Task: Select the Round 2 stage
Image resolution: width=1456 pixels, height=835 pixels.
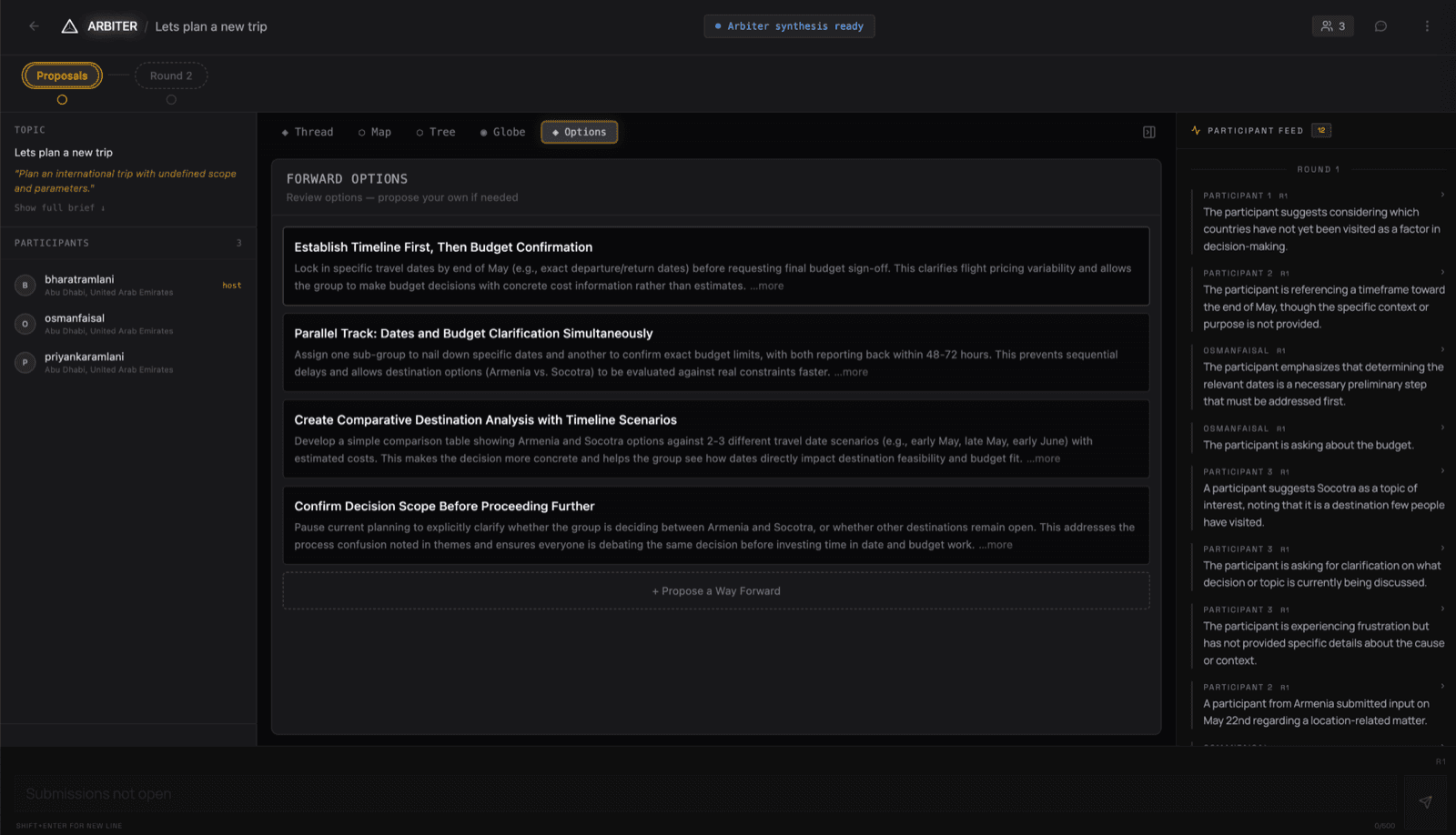Action: point(171,75)
